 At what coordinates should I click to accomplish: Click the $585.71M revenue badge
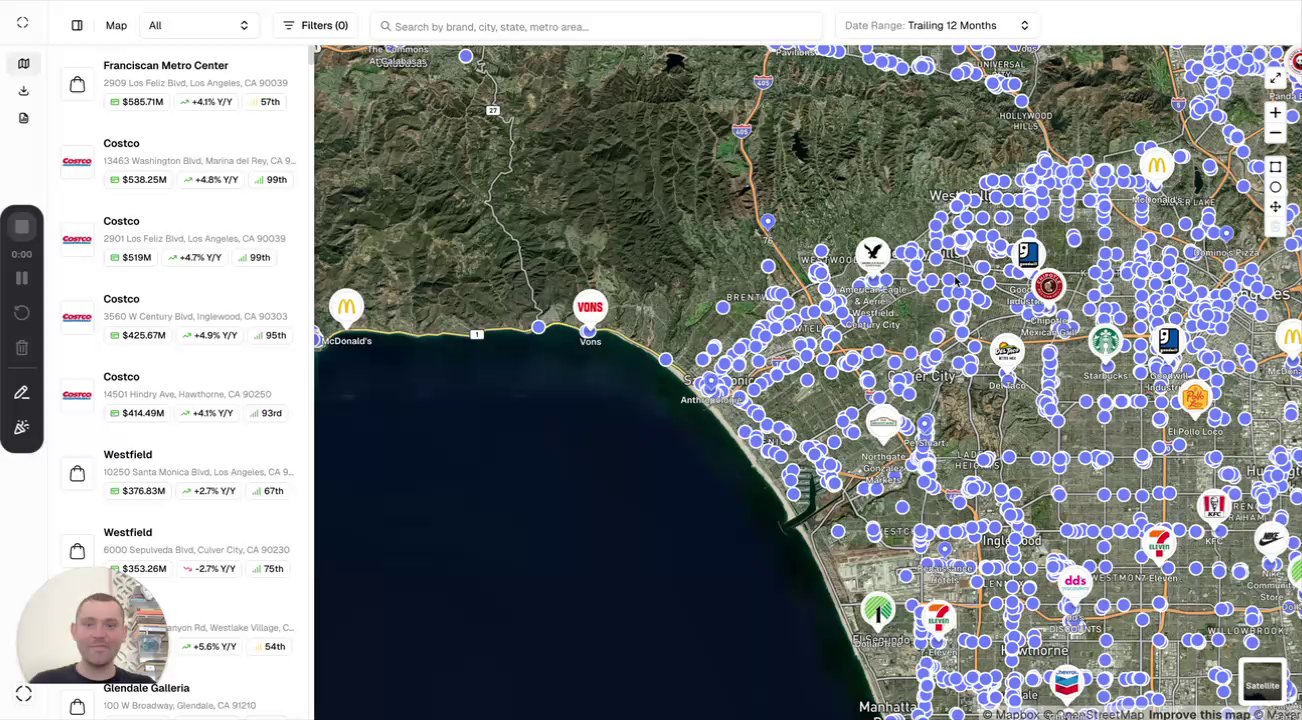click(137, 102)
